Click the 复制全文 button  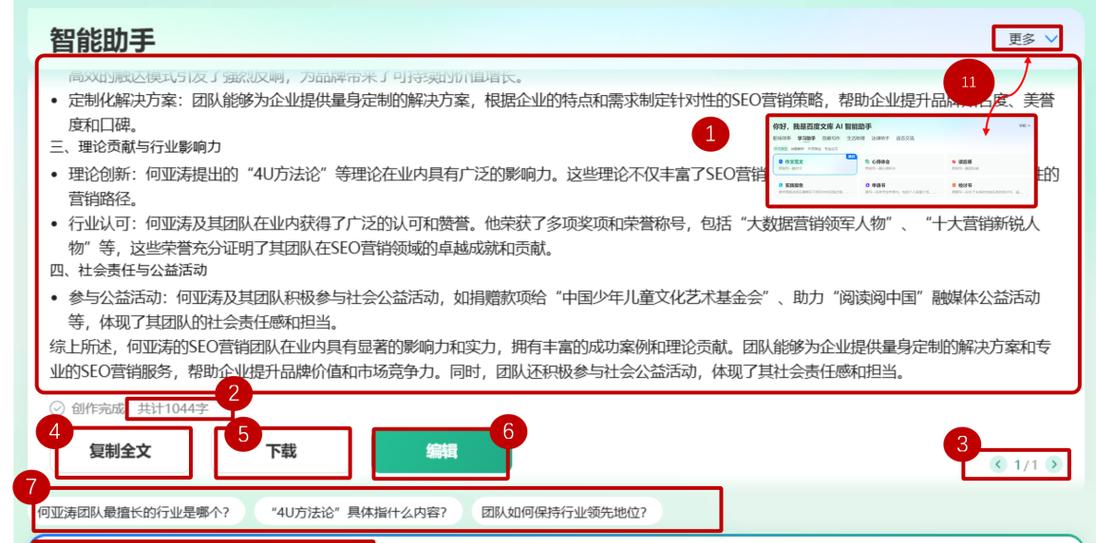pyautogui.click(x=120, y=451)
